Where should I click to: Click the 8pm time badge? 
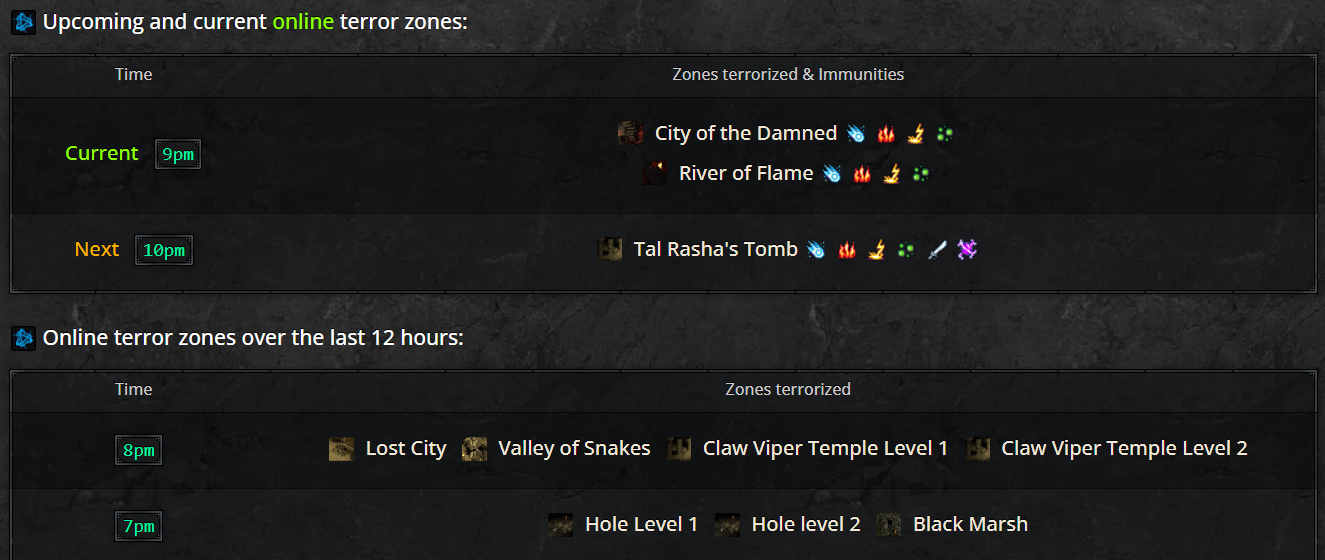click(x=138, y=450)
